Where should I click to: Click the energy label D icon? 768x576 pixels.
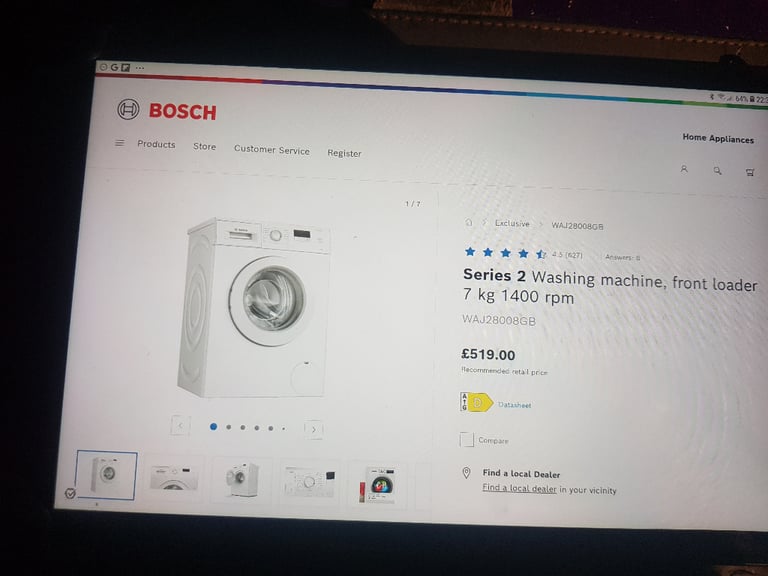pyautogui.click(x=476, y=403)
